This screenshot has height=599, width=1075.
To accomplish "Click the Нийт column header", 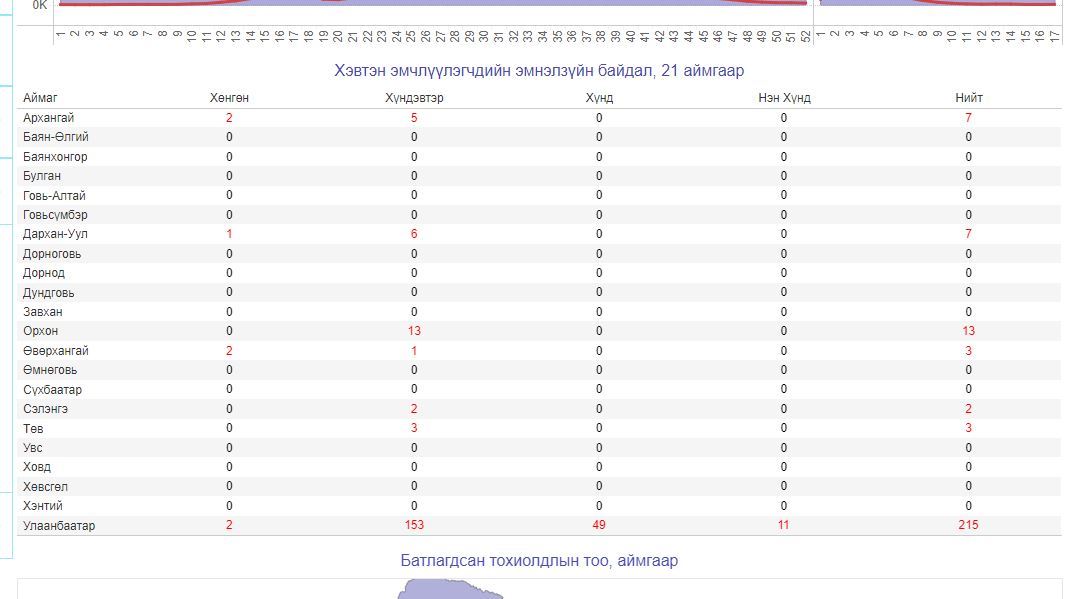I will [968, 98].
